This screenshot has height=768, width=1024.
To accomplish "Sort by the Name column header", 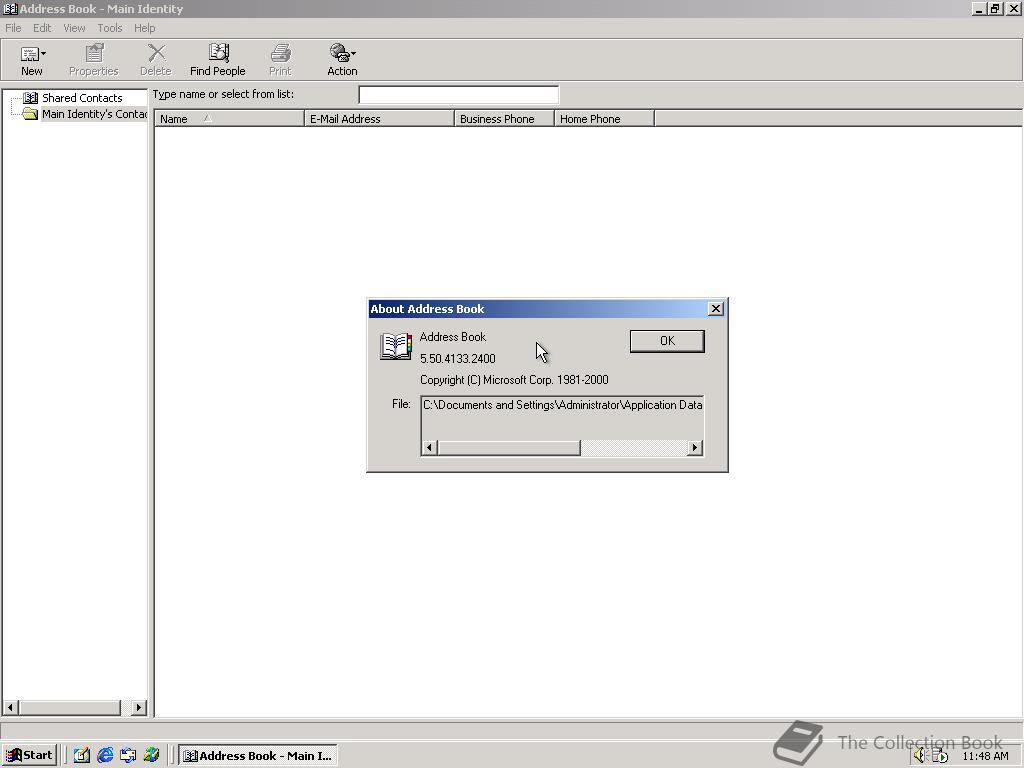I will click(229, 119).
